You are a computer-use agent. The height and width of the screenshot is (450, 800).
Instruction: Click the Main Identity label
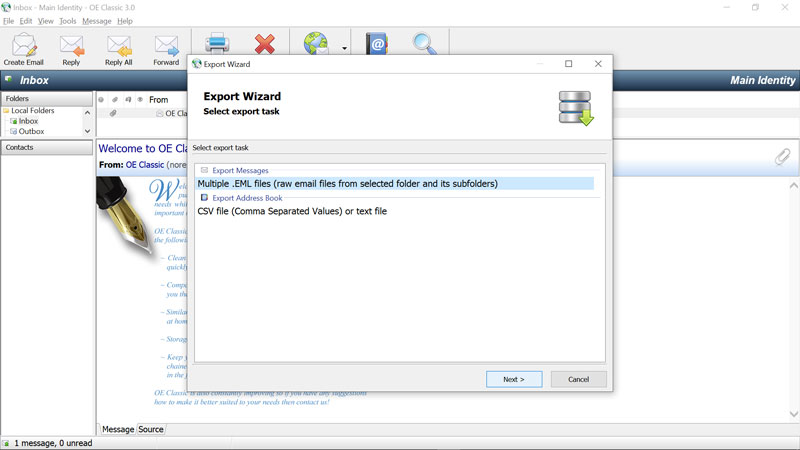tap(762, 80)
